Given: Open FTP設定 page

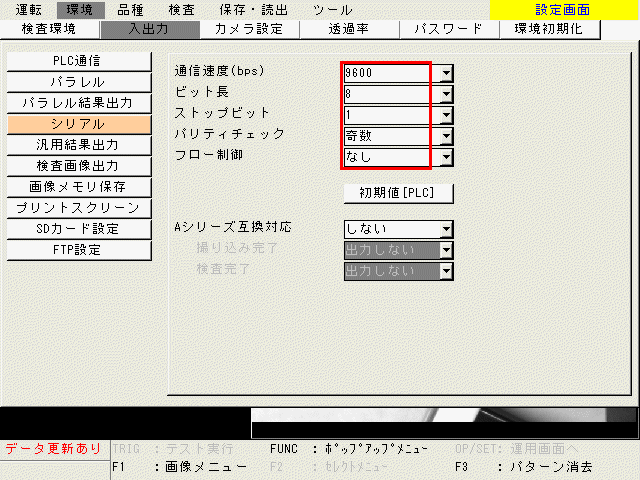Looking at the screenshot, I should [77, 250].
